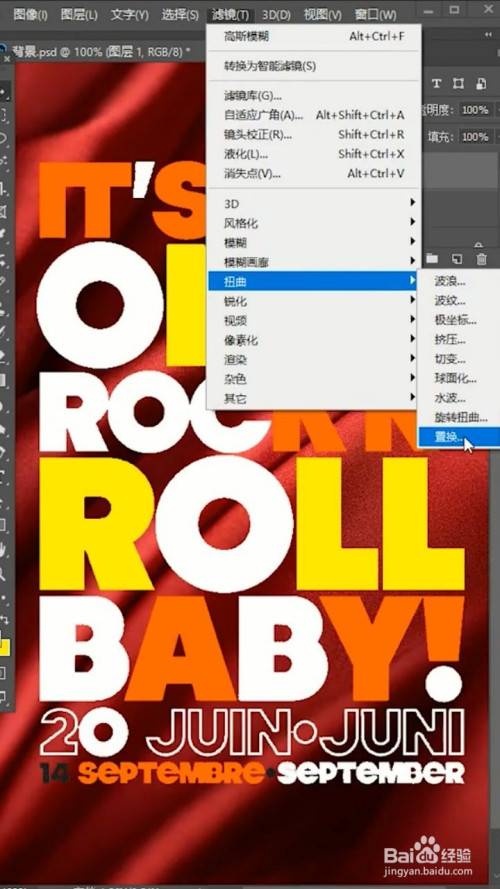The image size is (500, 889).
Task: Open the 窗口(W) menu
Action: pyautogui.click(x=375, y=14)
